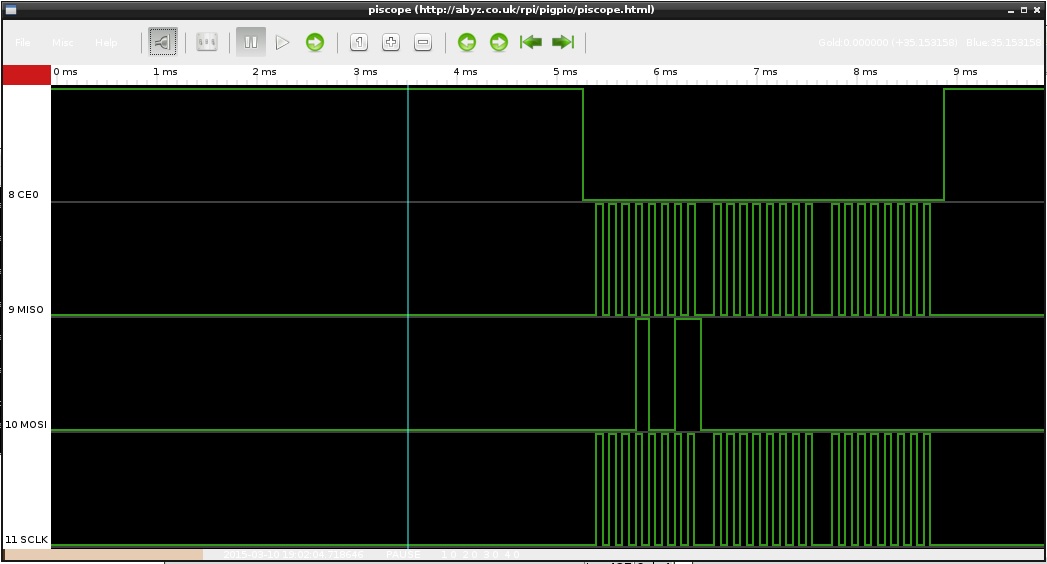Click the cyan vertical cursor line
The height and width of the screenshot is (564, 1047).
(408, 317)
